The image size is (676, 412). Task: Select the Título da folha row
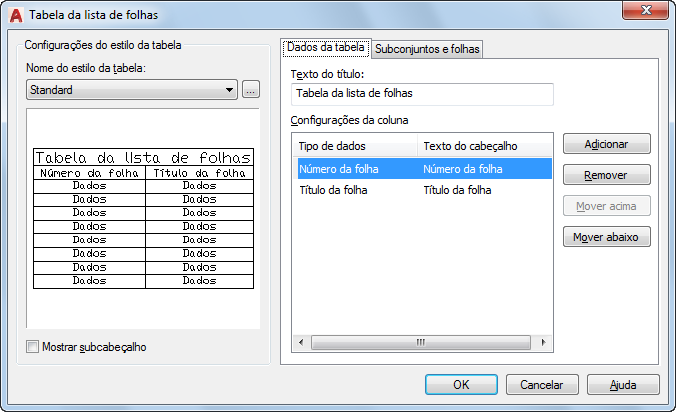point(425,190)
